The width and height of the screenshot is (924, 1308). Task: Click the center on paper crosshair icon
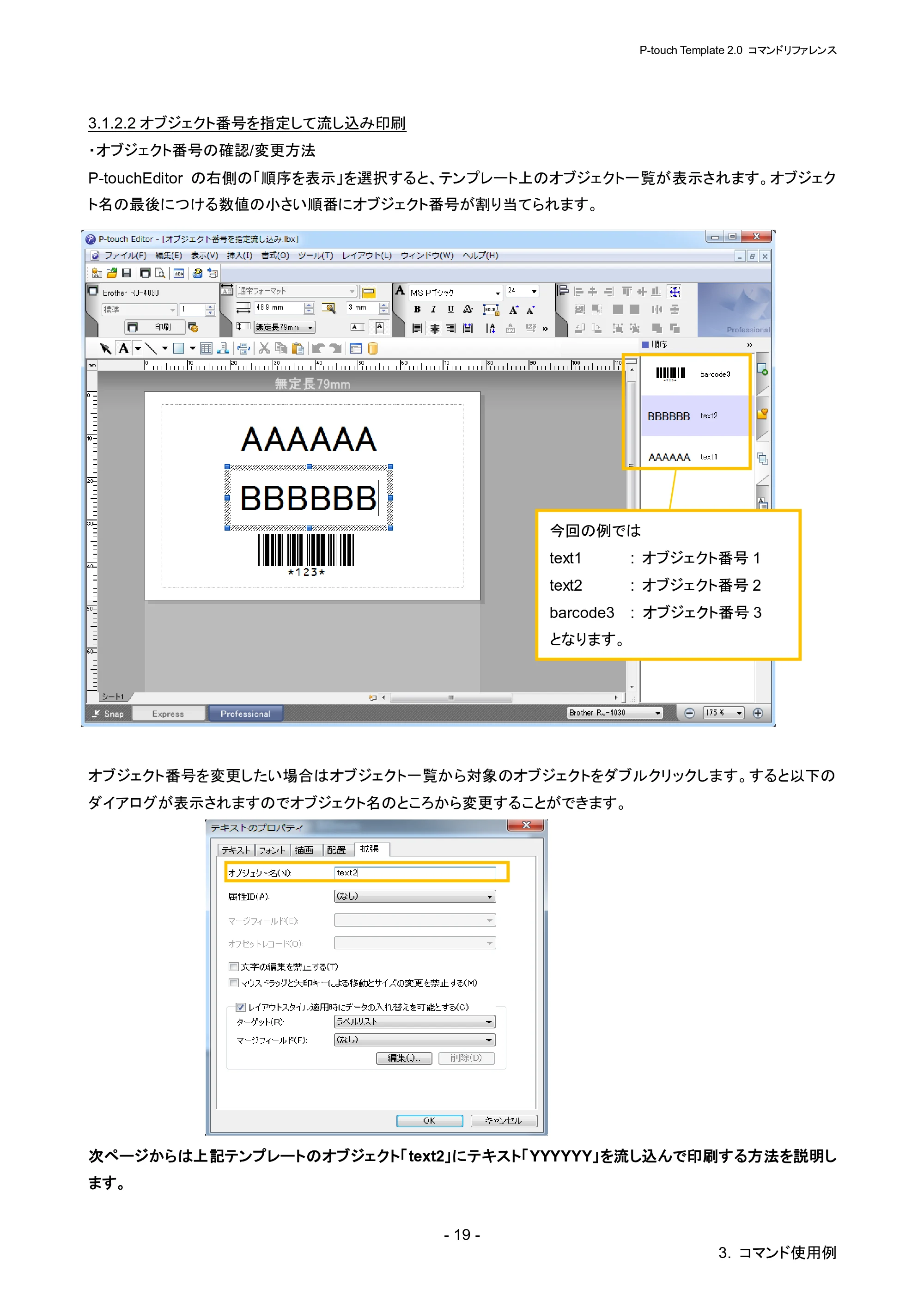click(675, 292)
